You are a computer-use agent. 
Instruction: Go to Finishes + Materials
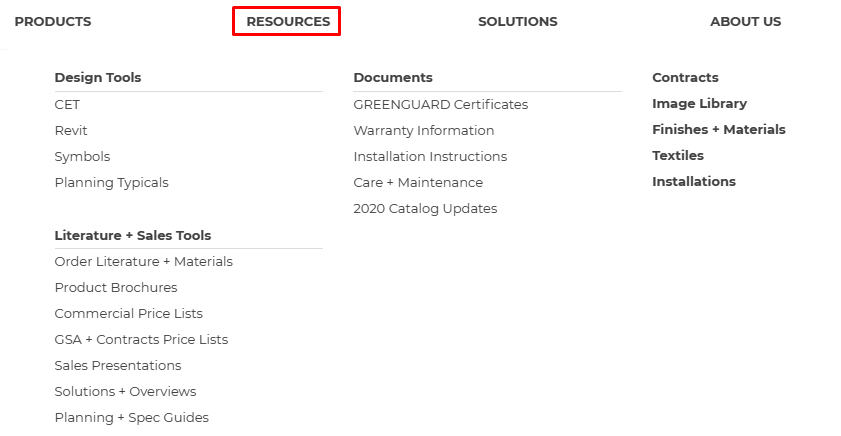pyautogui.click(x=718, y=129)
